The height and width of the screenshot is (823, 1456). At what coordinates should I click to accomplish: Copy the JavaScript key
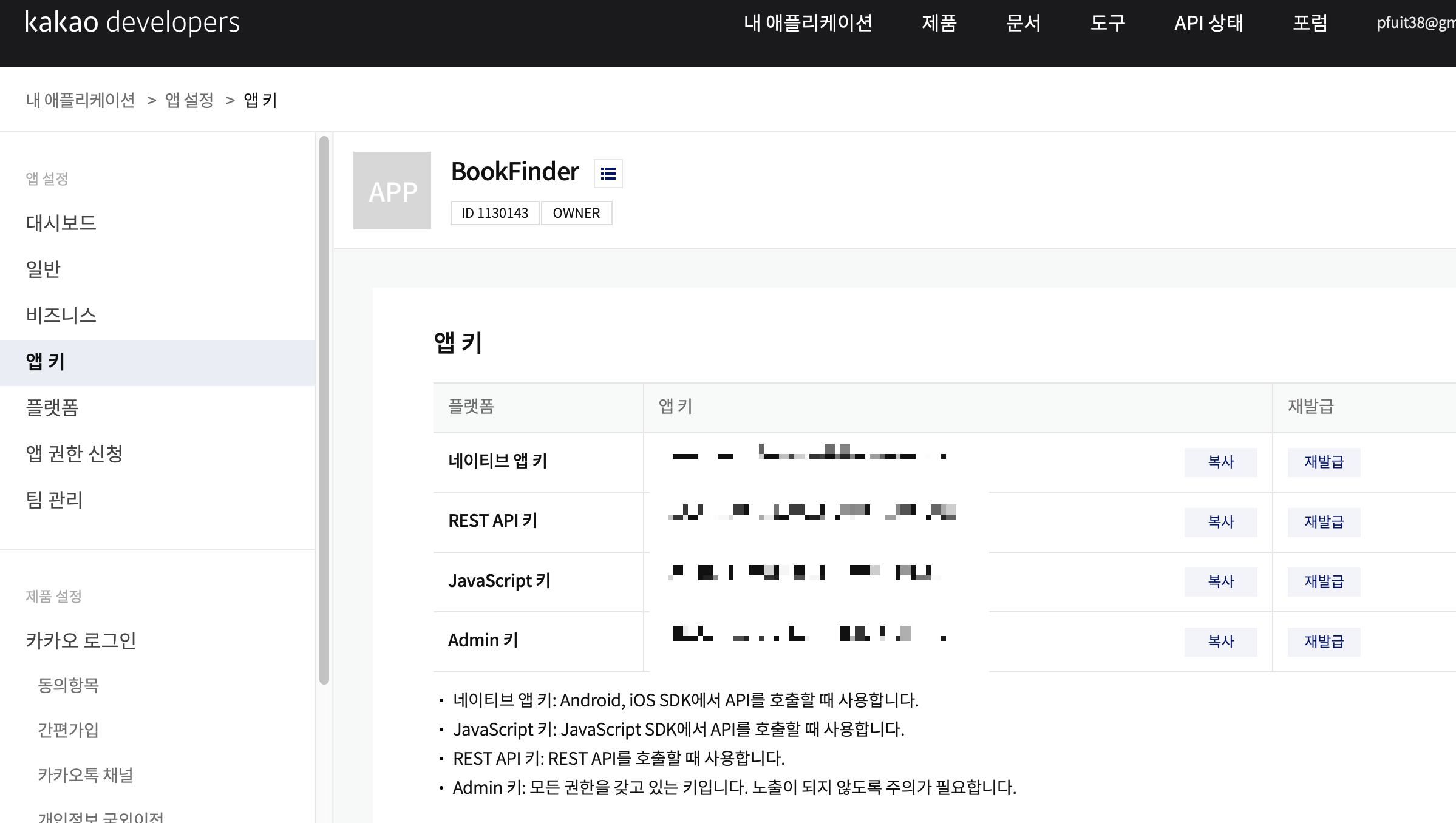coord(1220,581)
